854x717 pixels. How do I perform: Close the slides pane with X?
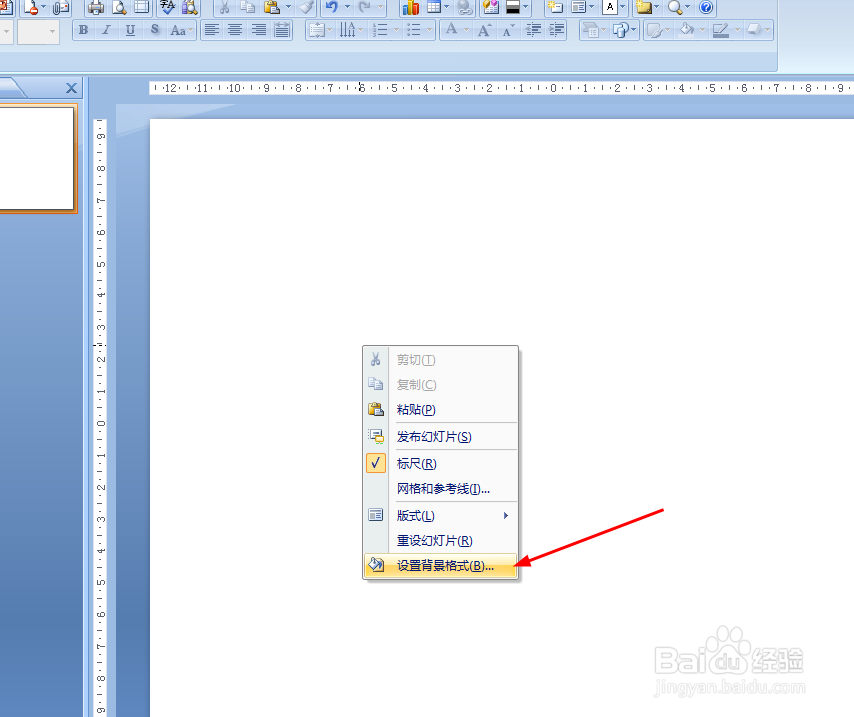[71, 88]
